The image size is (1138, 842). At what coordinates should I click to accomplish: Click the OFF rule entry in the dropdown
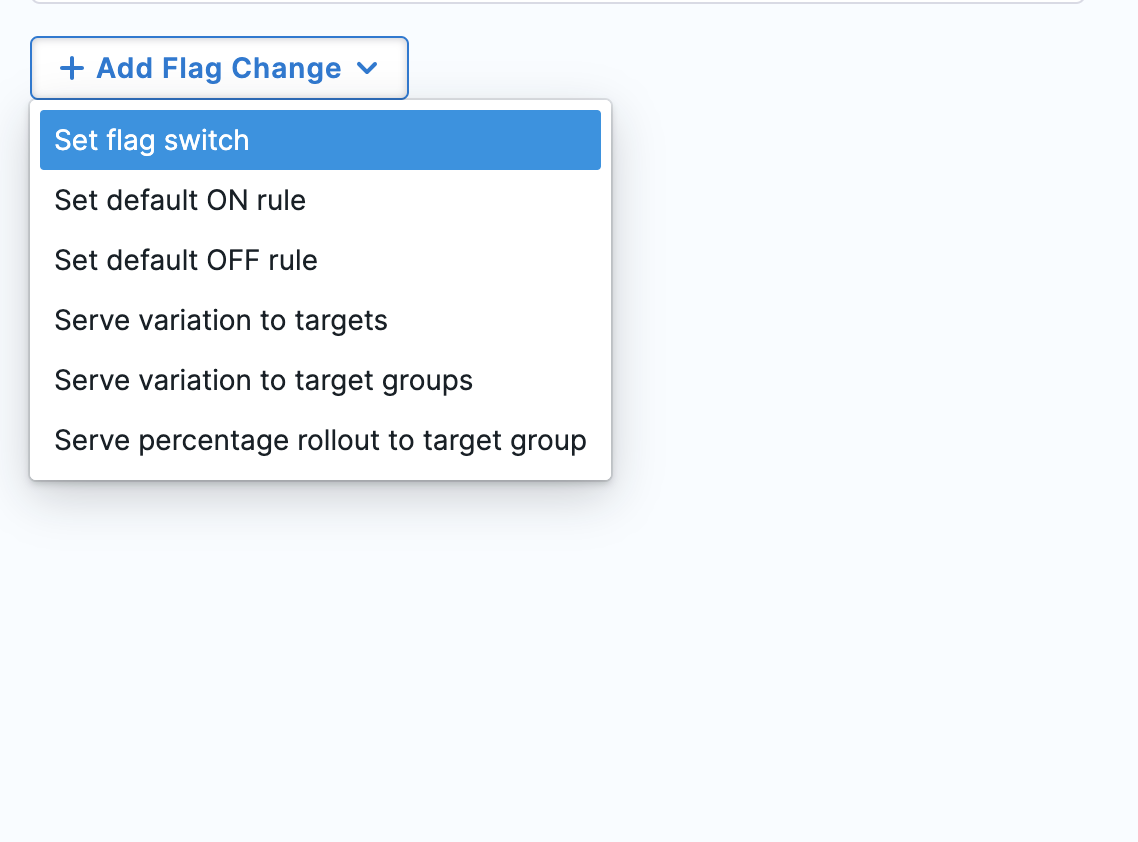tap(185, 260)
